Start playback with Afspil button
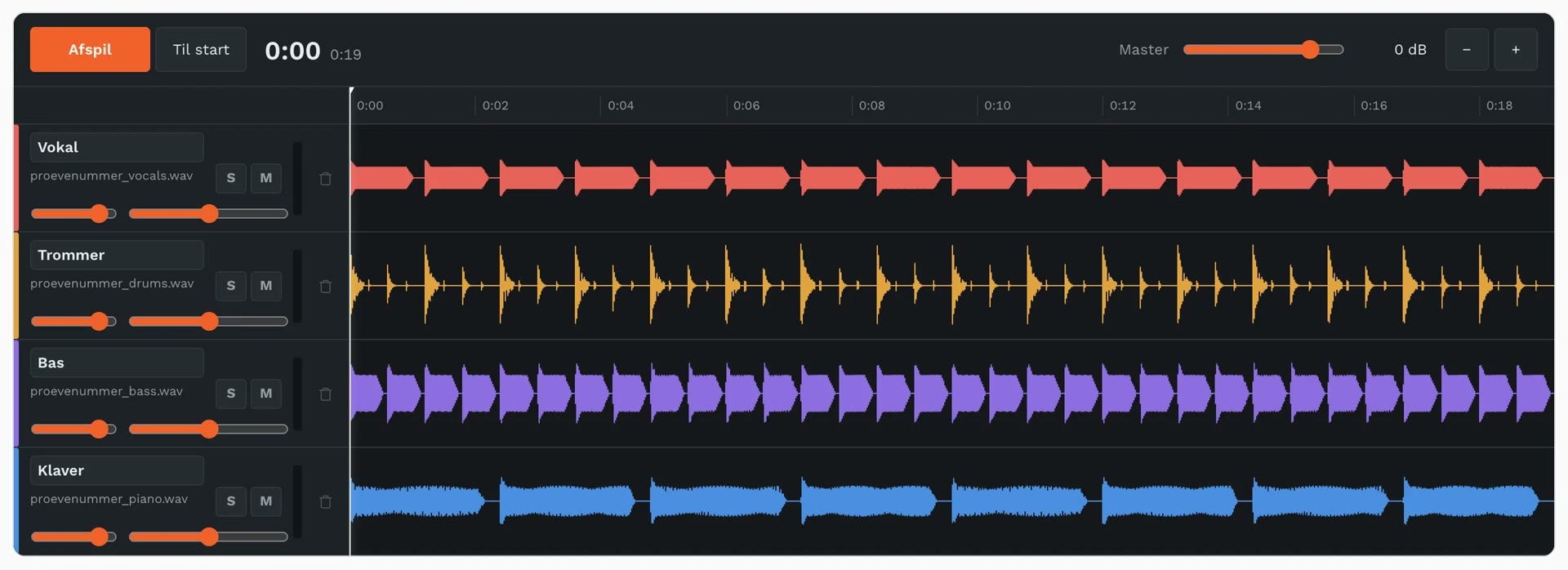Screen dimensions: 1568x570 90,50
